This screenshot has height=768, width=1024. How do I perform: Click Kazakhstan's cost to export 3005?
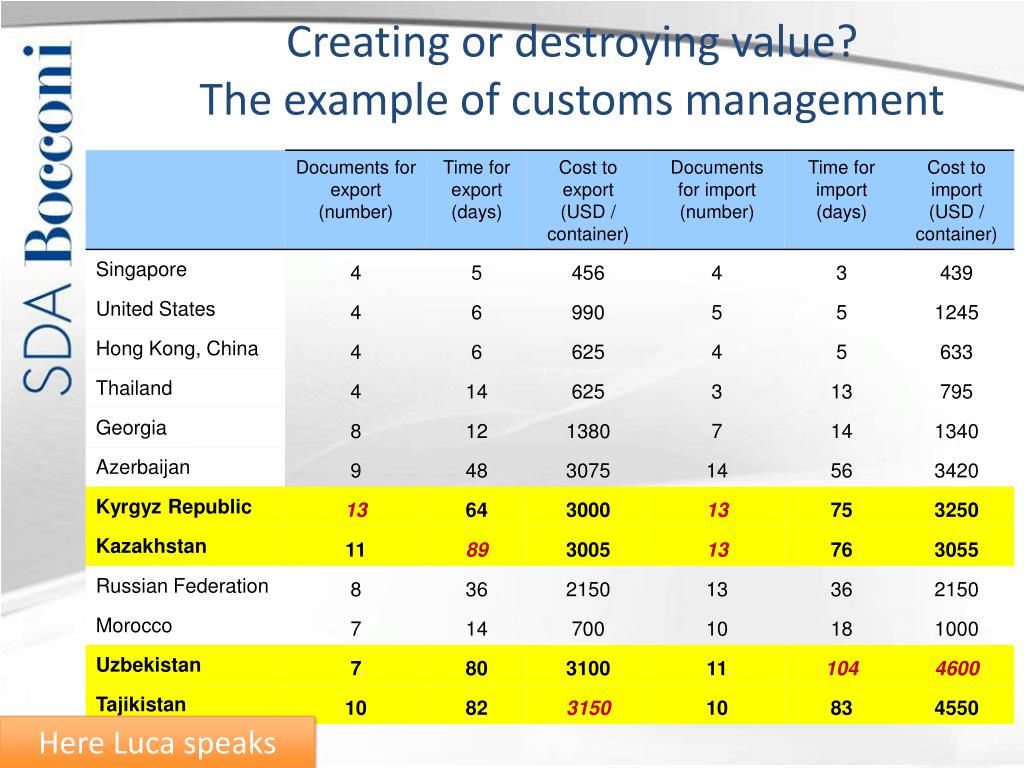588,550
